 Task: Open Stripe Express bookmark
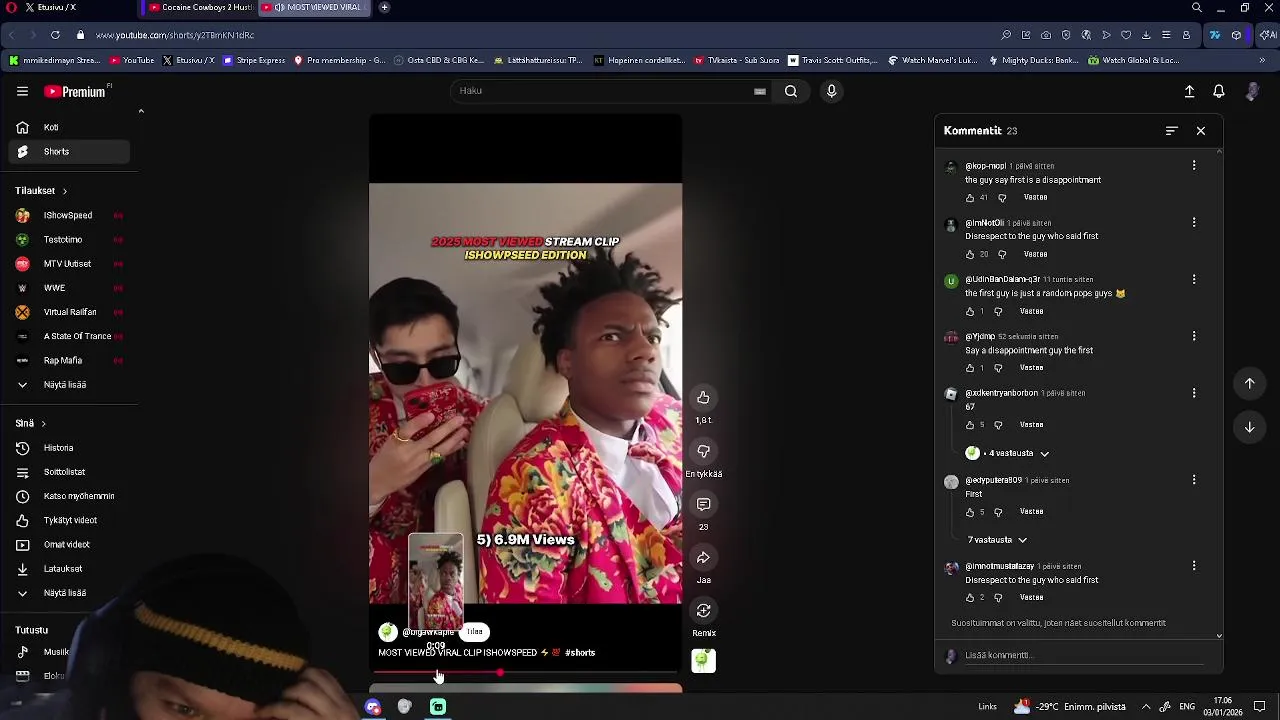click(254, 60)
